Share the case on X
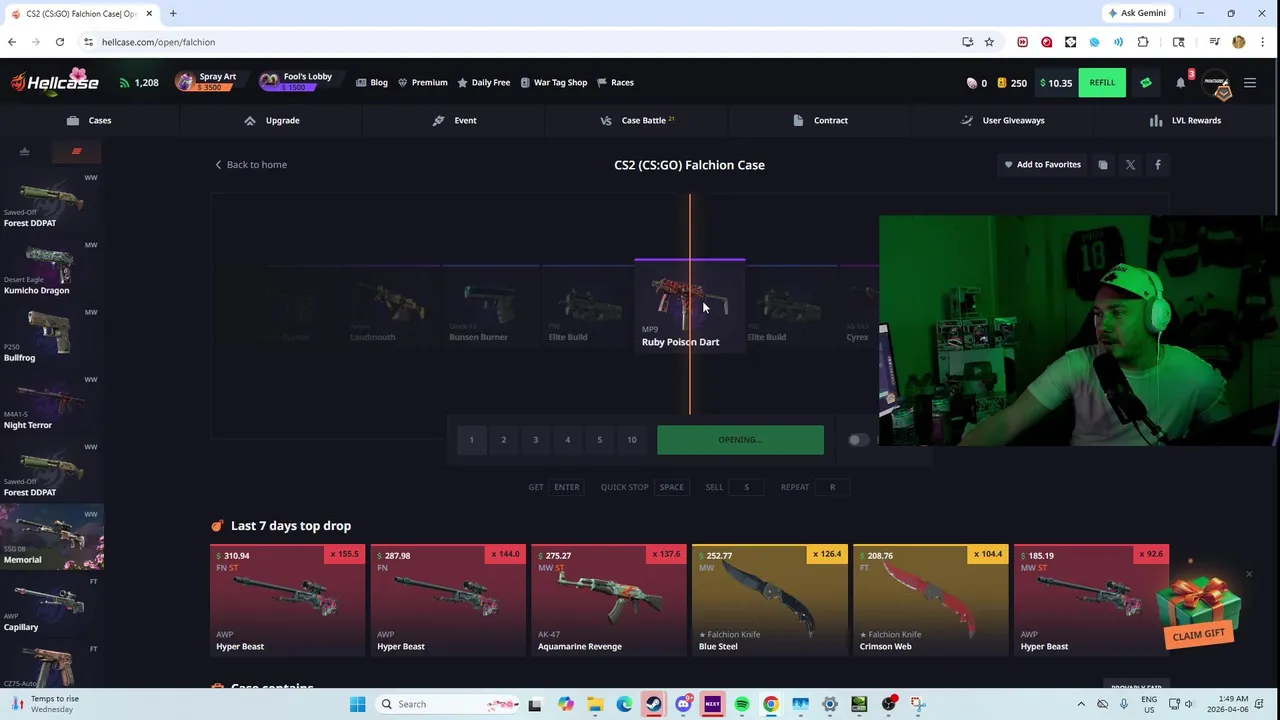 (x=1130, y=165)
